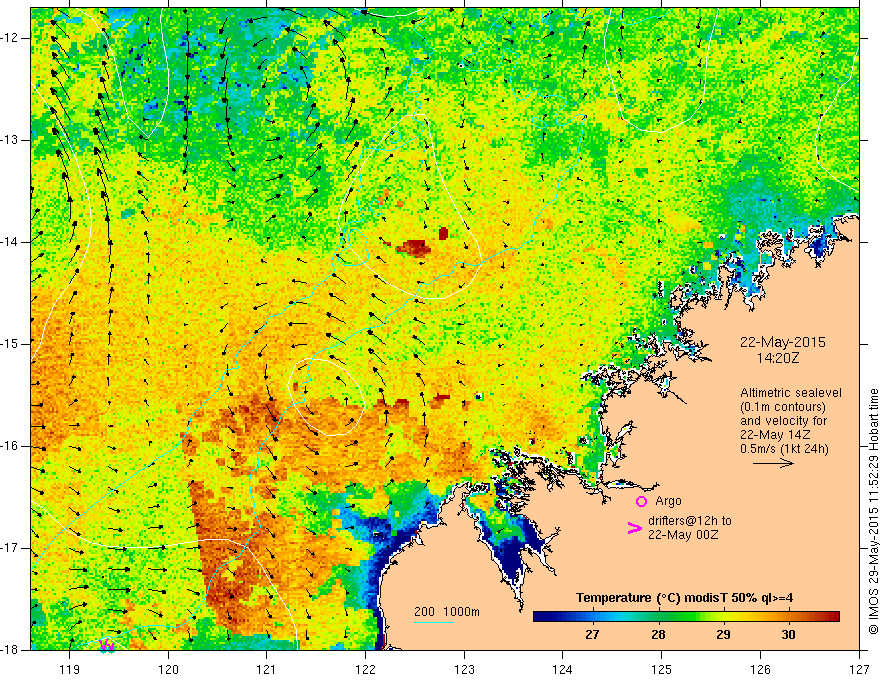Screen dimensions: 880x680
Task: Click the Temperature modisT colorbar title
Action: click(684, 598)
